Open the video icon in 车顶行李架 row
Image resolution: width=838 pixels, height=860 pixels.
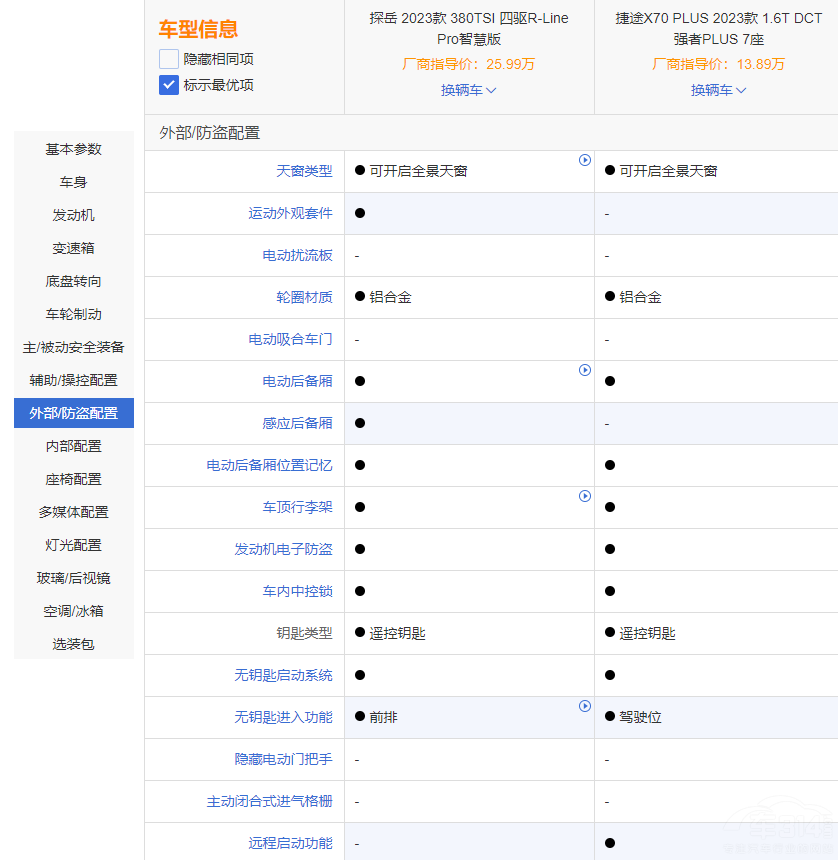tap(585, 496)
